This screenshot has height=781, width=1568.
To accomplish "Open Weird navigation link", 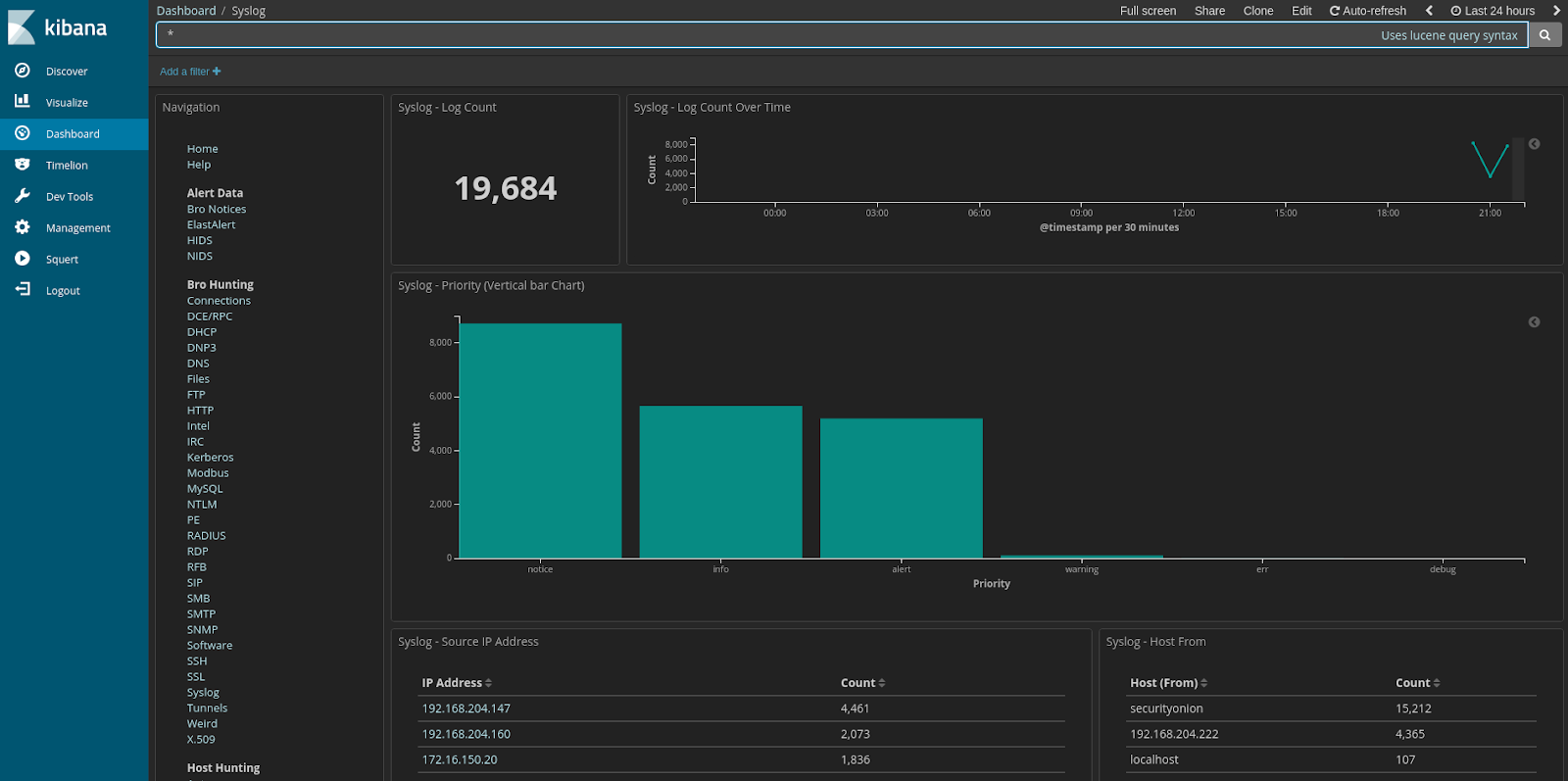I will point(202,724).
